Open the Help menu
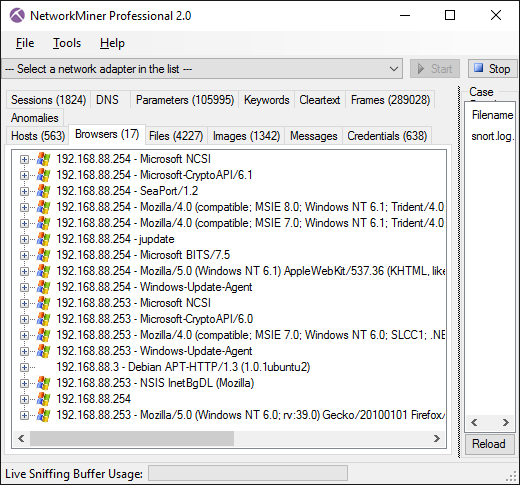 [x=112, y=43]
